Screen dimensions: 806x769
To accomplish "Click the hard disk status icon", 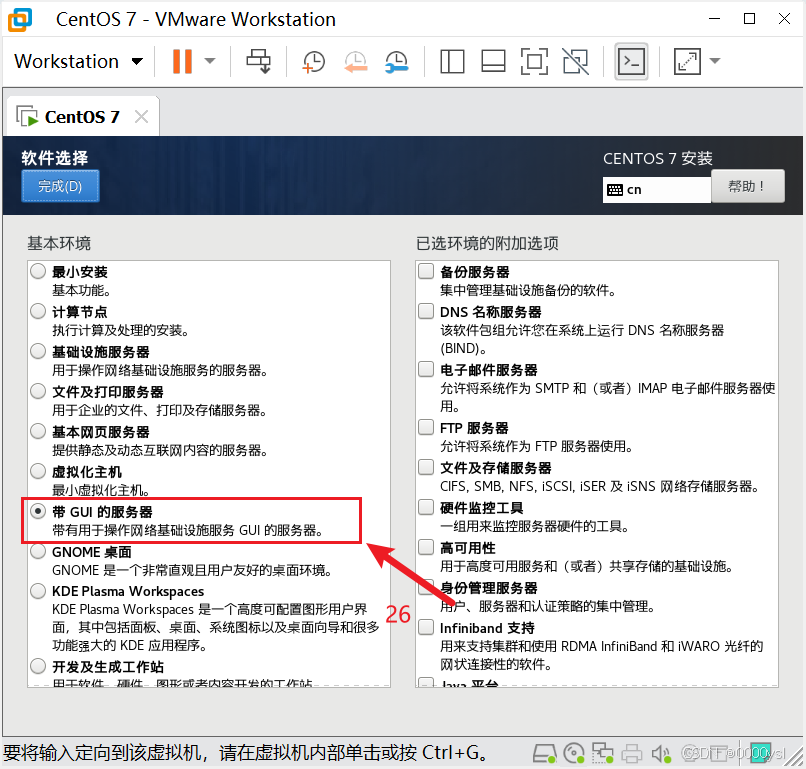I will [x=544, y=754].
